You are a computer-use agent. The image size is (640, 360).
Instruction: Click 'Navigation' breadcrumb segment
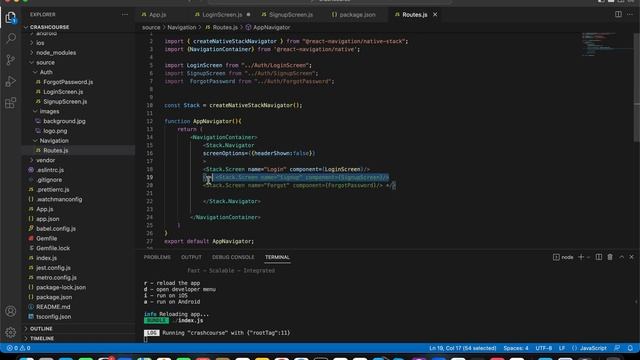pos(182,27)
